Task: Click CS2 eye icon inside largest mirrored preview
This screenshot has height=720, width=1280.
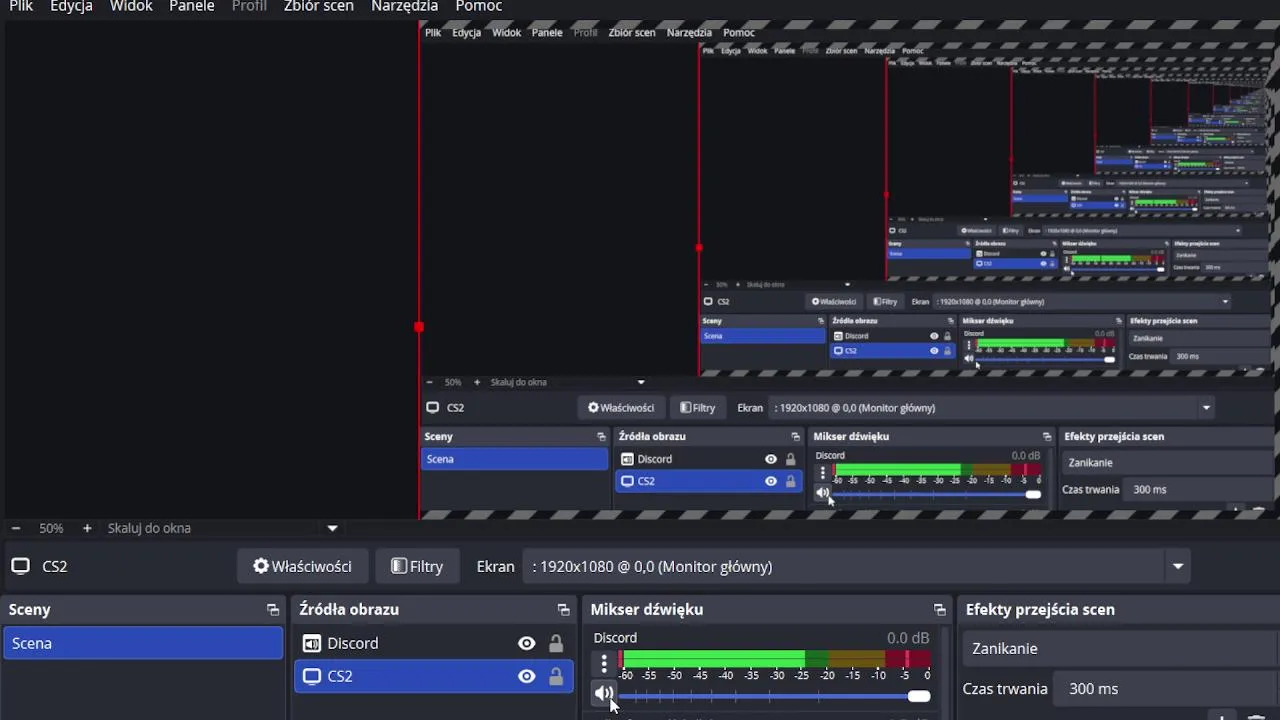Action: tap(770, 481)
